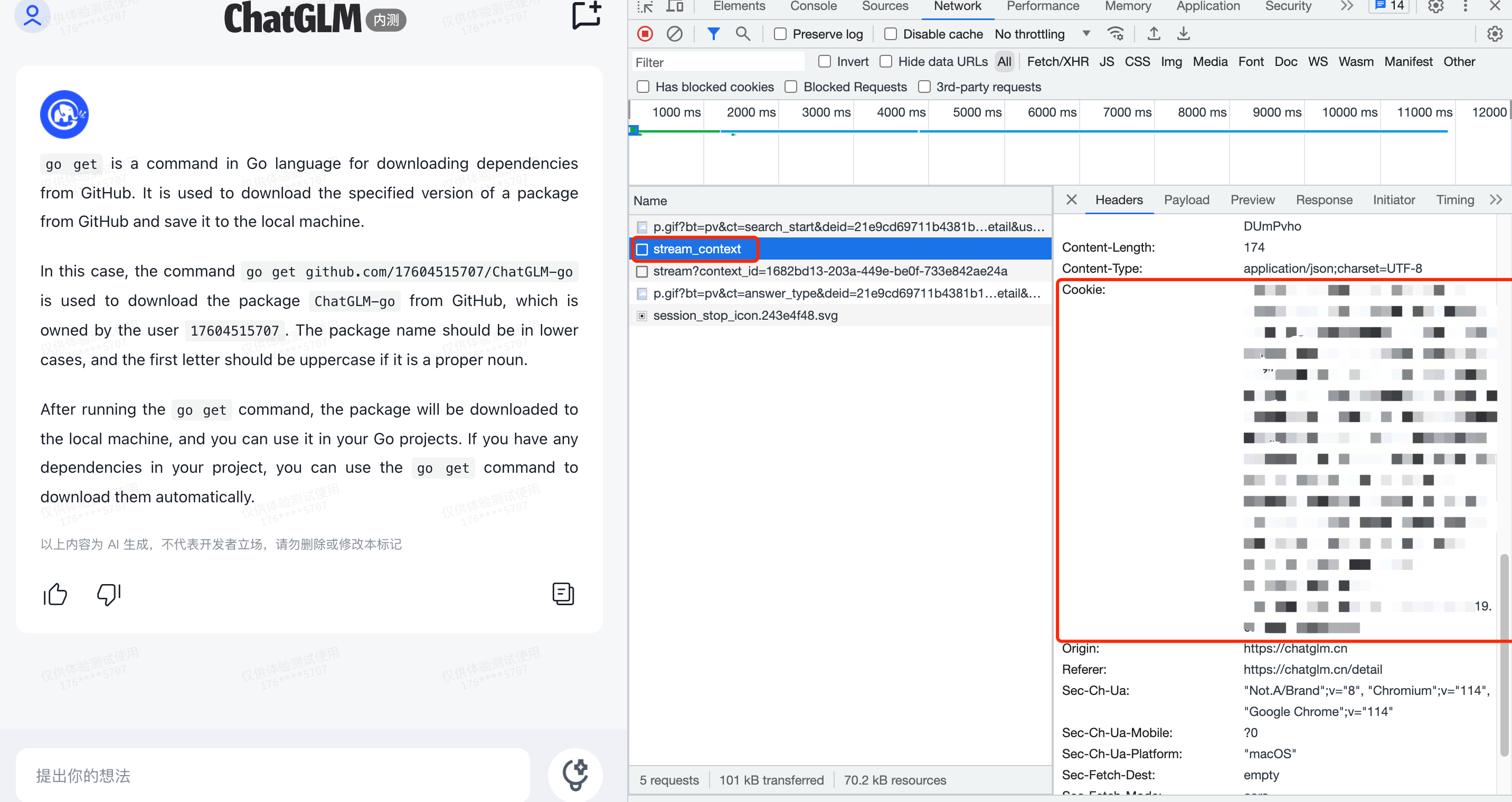This screenshot has width=1512, height=802.
Task: Click the export HAR download icon
Action: tap(1183, 34)
